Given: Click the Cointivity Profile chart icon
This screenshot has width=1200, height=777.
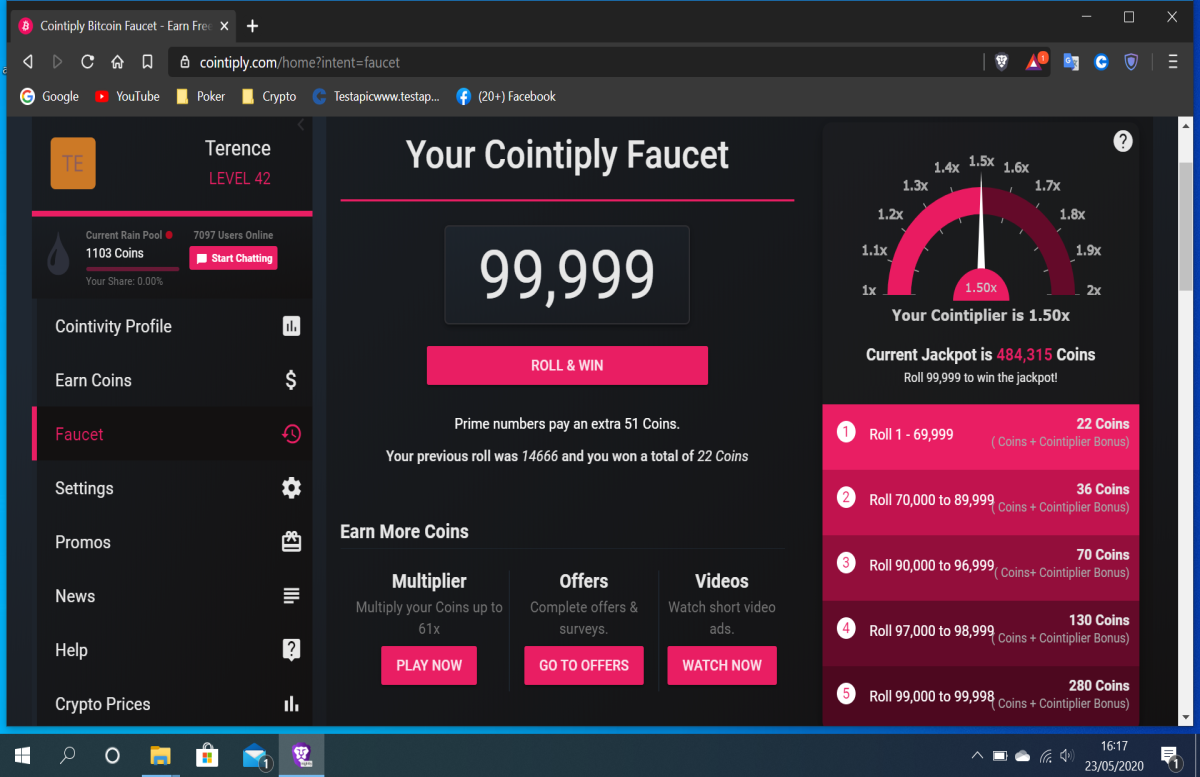Looking at the screenshot, I should (291, 326).
